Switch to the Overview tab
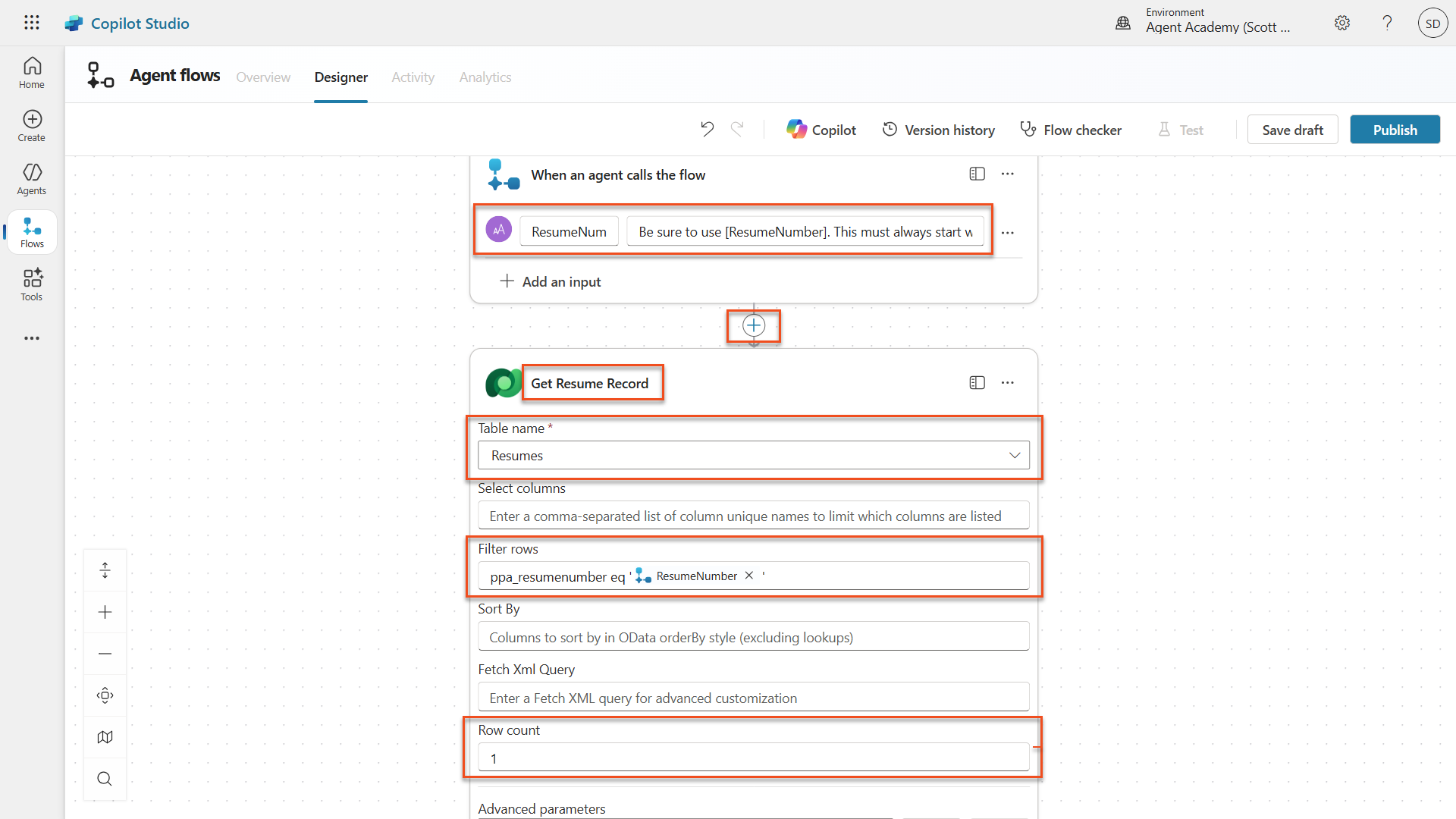Screen dimensions: 1456x819 coord(263,77)
